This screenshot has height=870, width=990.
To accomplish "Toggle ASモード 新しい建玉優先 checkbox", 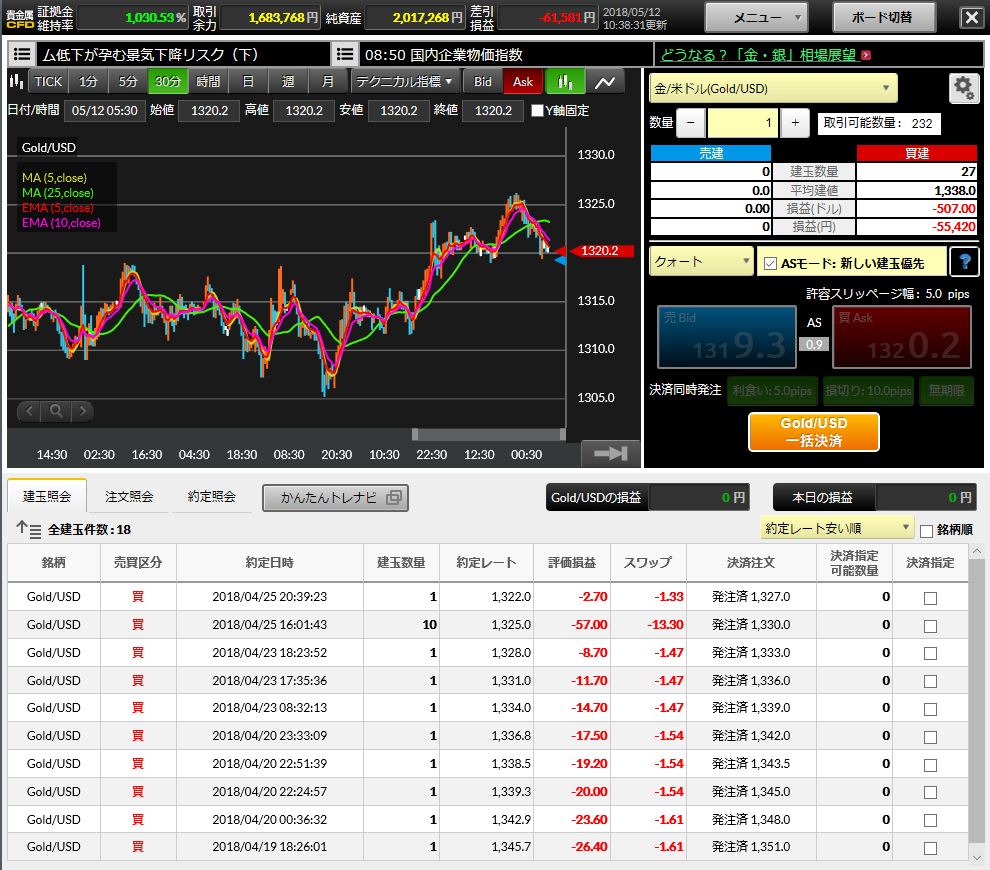I will pyautogui.click(x=770, y=263).
